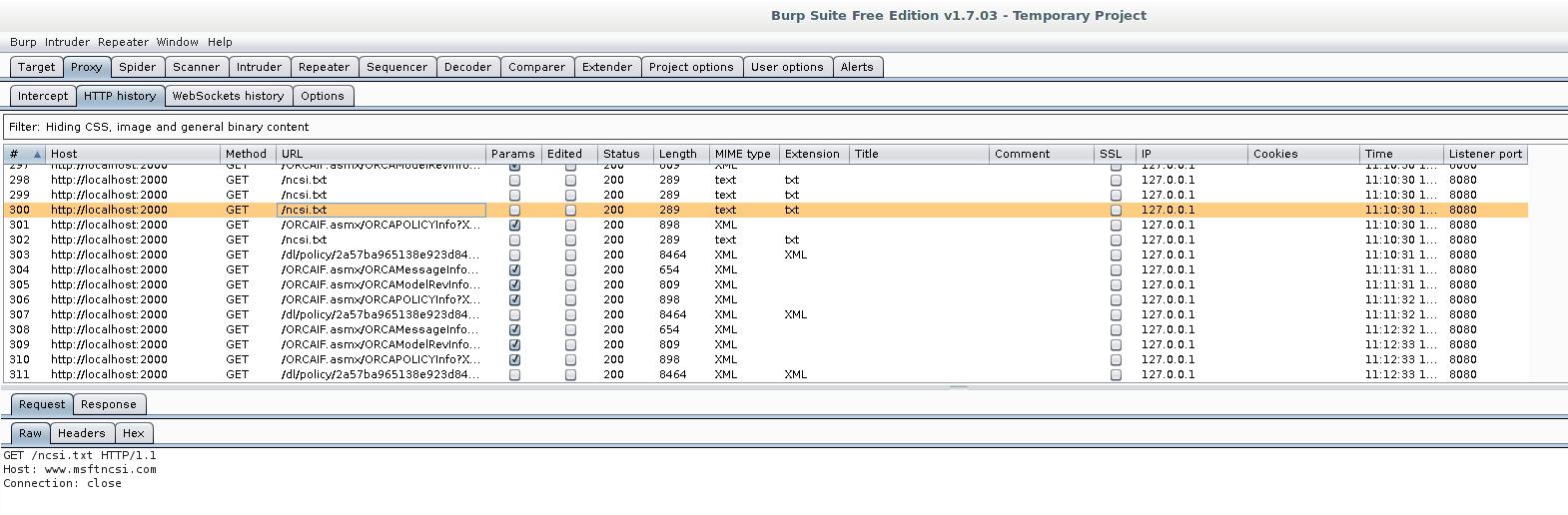The image size is (1568, 515).
Task: Click the split pane divider handle
Action: point(958,387)
